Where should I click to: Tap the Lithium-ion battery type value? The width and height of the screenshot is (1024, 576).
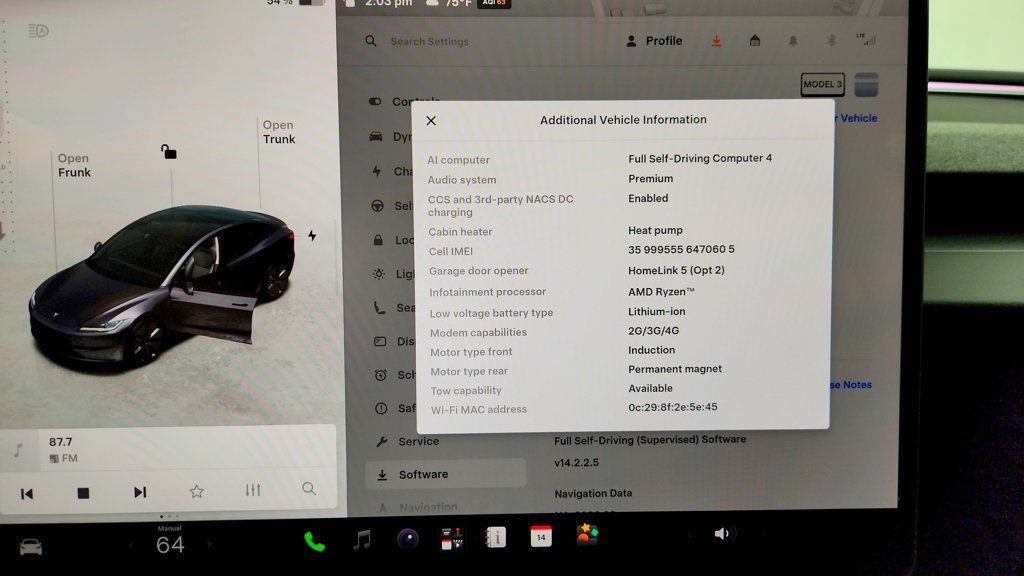pos(656,312)
